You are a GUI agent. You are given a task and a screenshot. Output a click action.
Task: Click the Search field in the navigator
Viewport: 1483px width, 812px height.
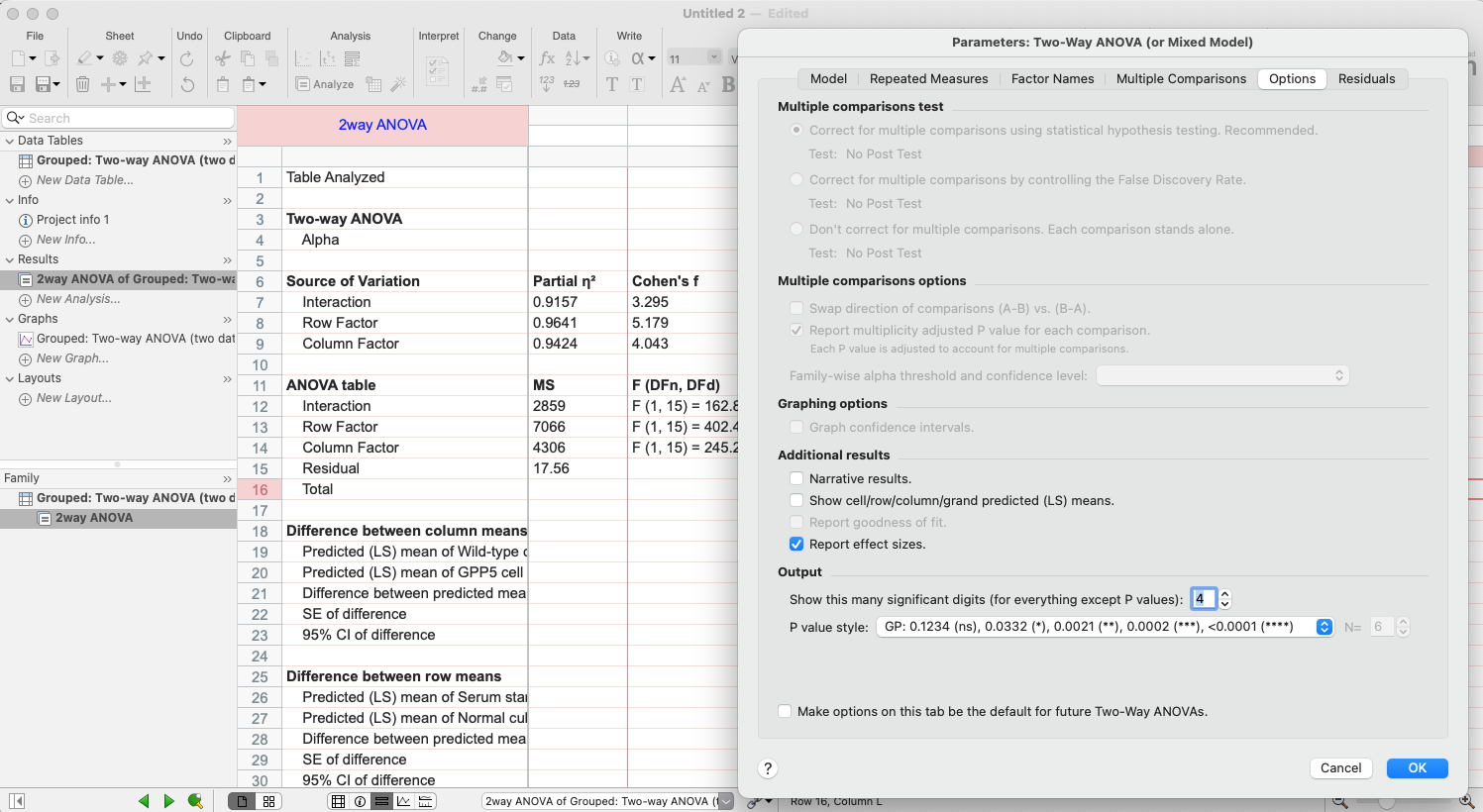119,118
